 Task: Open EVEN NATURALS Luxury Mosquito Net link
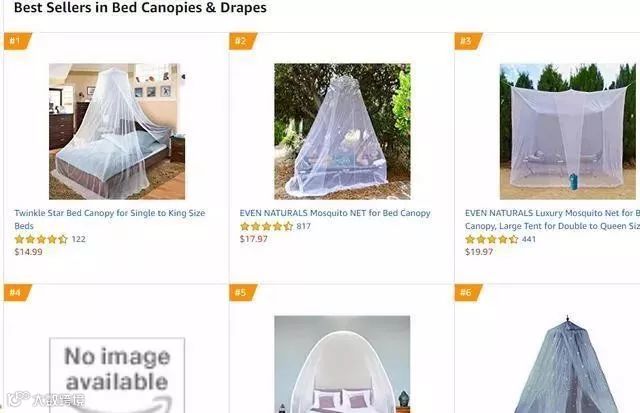point(552,219)
